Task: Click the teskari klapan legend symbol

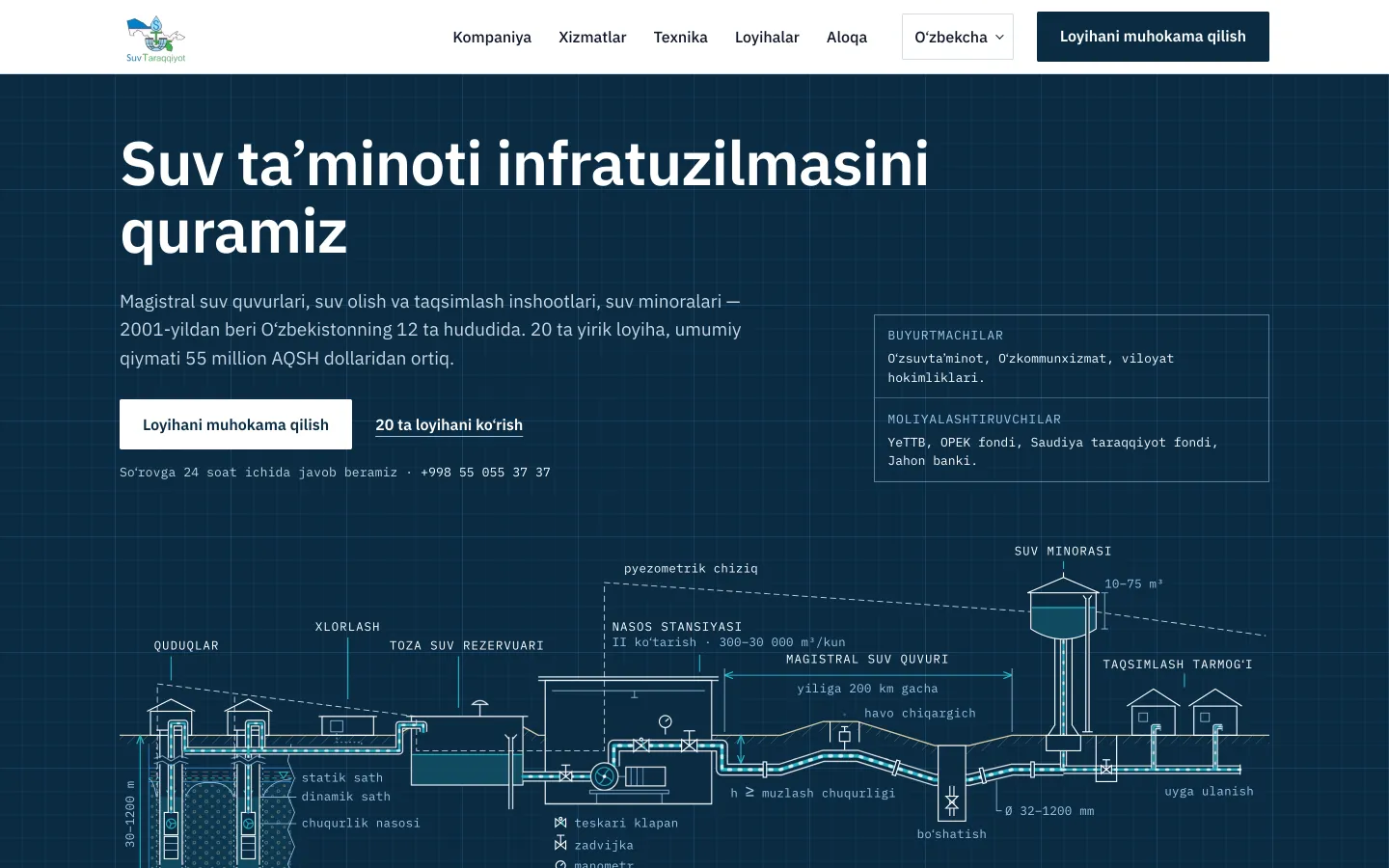Action: [560, 823]
